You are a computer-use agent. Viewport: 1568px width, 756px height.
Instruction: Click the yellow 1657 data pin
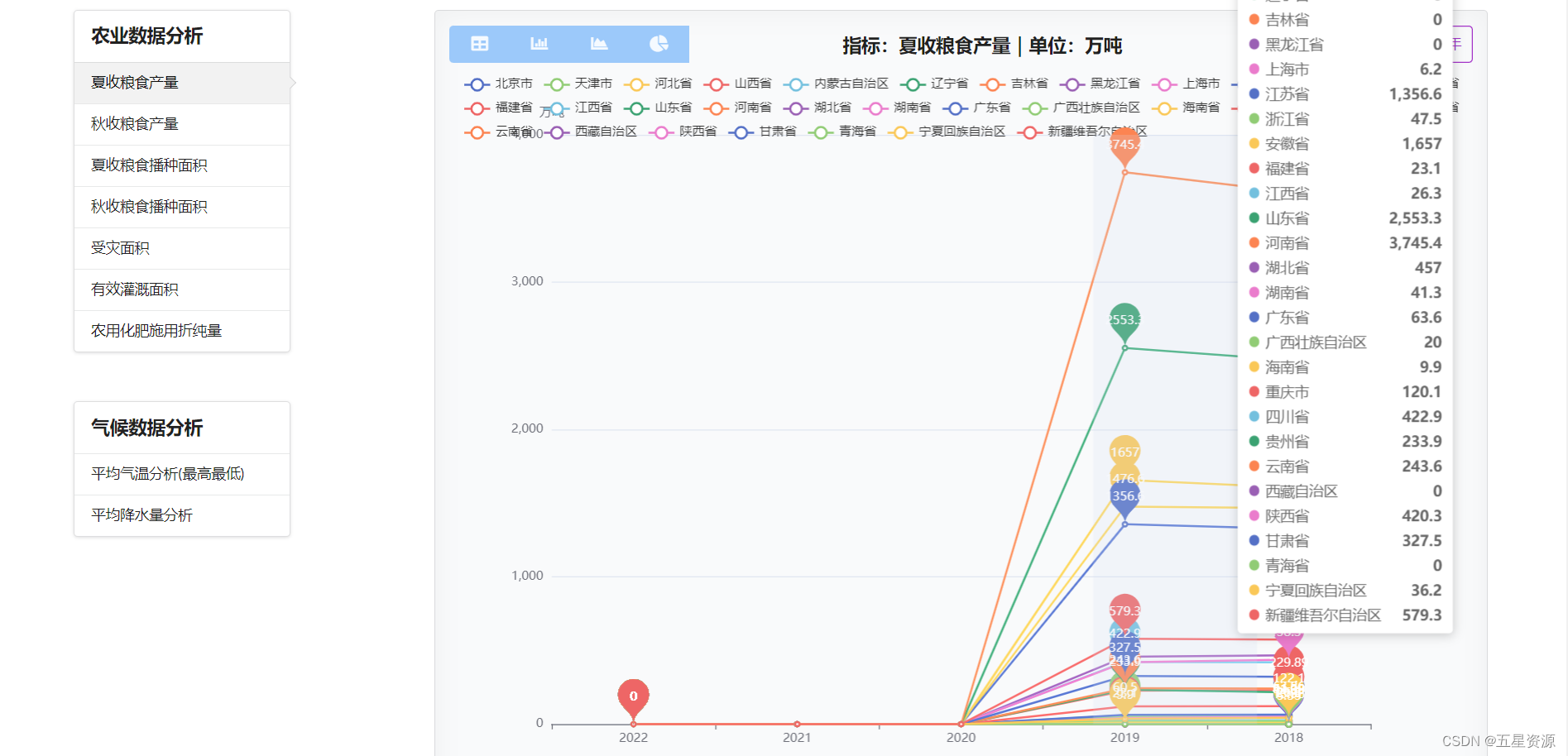pos(1124,452)
